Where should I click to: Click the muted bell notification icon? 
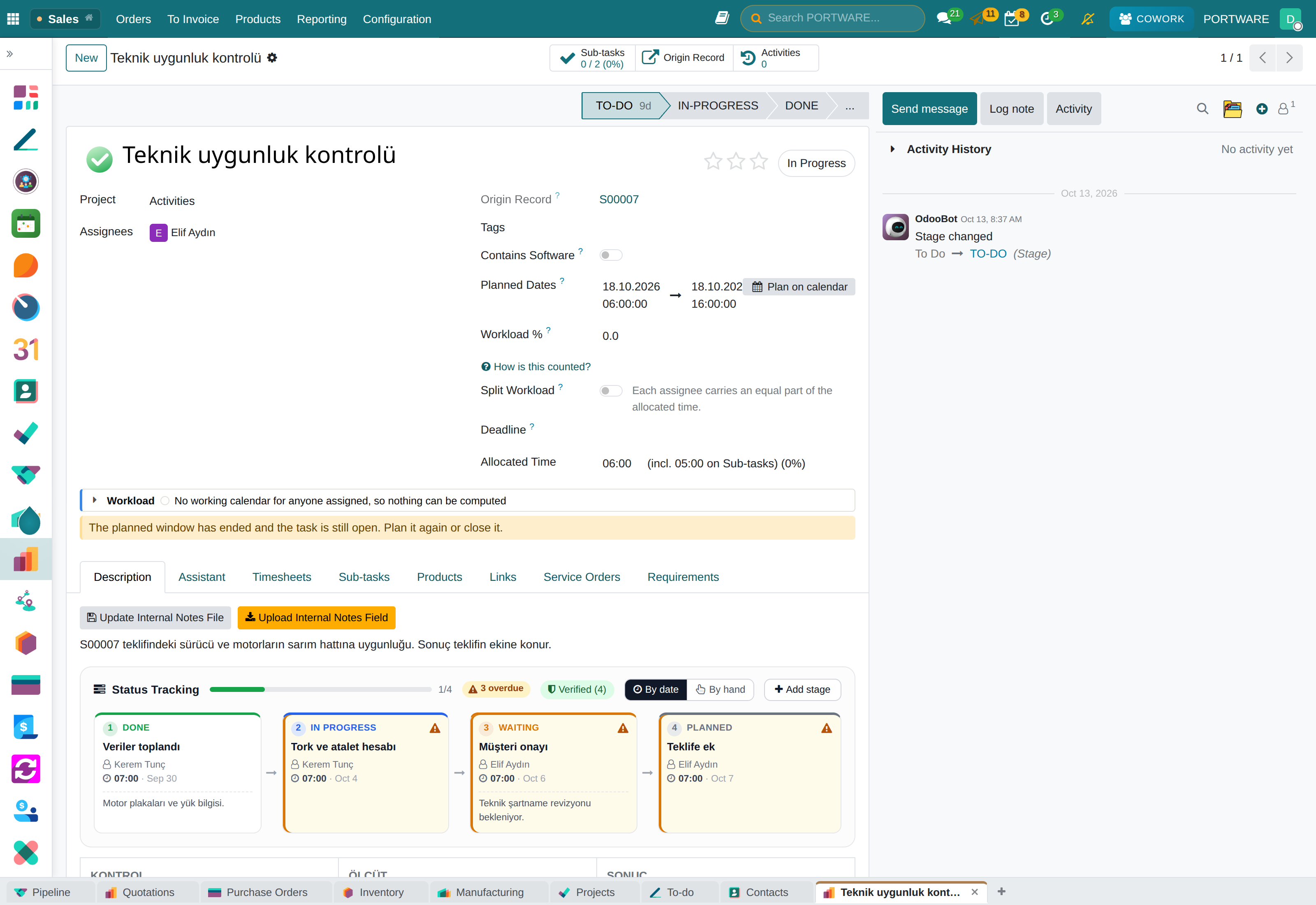tap(1087, 19)
